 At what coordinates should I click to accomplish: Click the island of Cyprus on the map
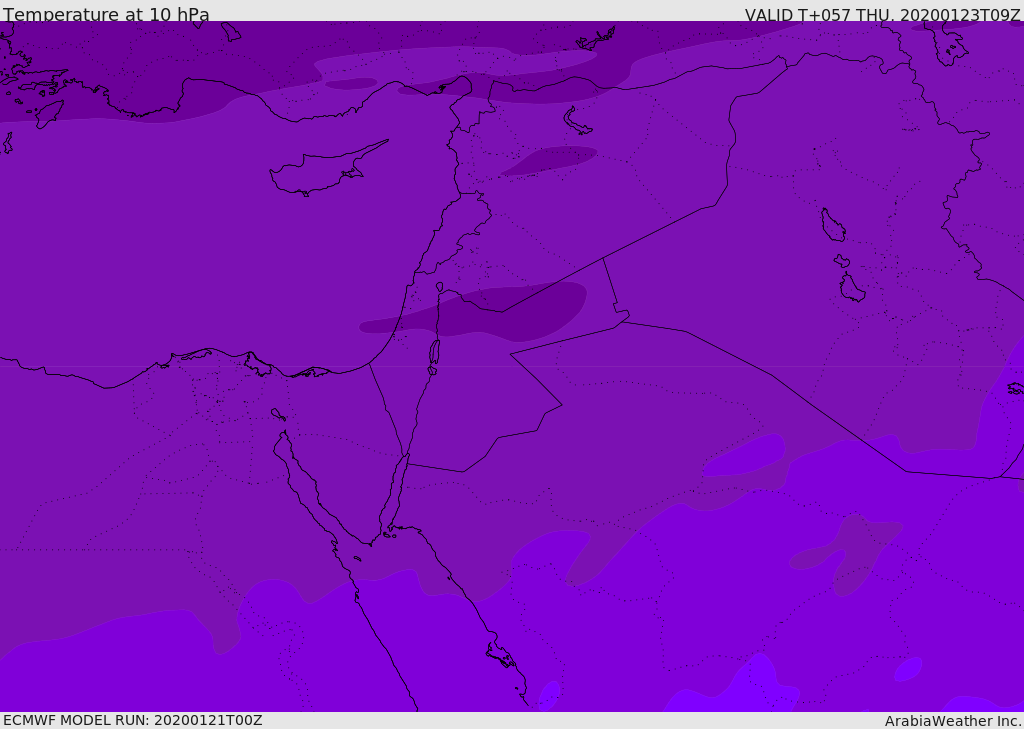(x=327, y=170)
